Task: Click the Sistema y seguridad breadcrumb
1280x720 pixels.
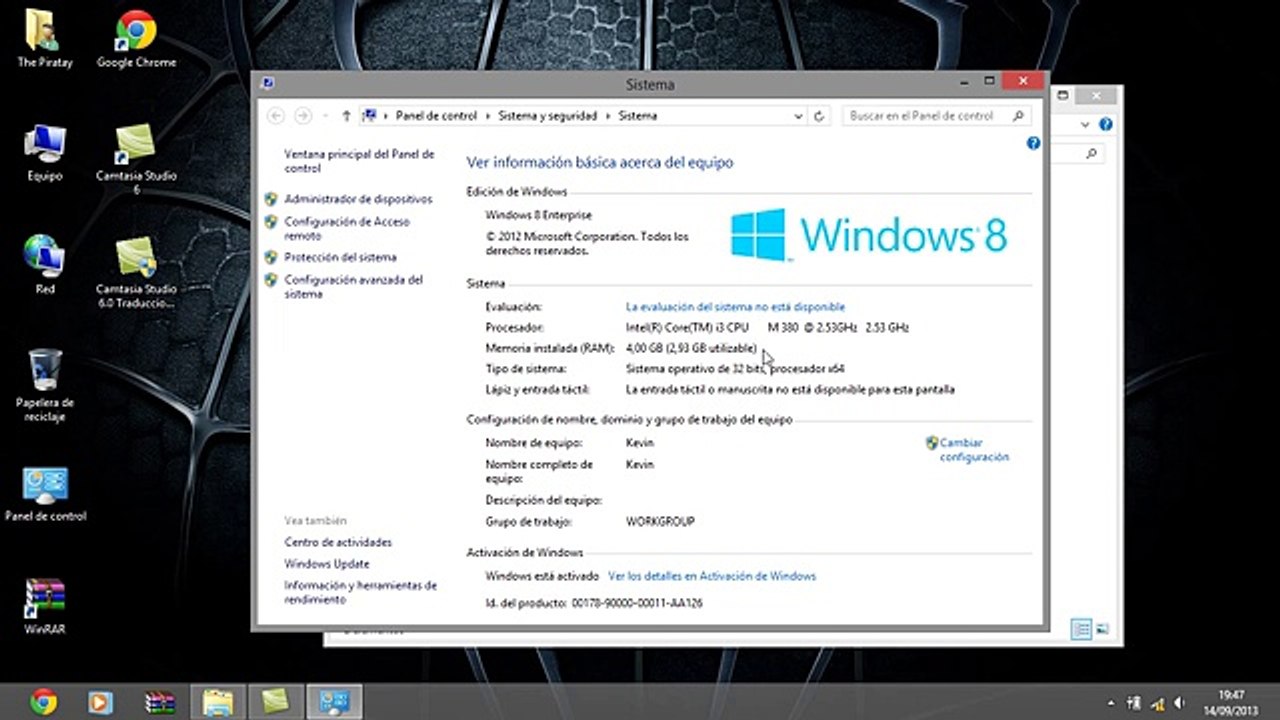Action: pos(547,116)
